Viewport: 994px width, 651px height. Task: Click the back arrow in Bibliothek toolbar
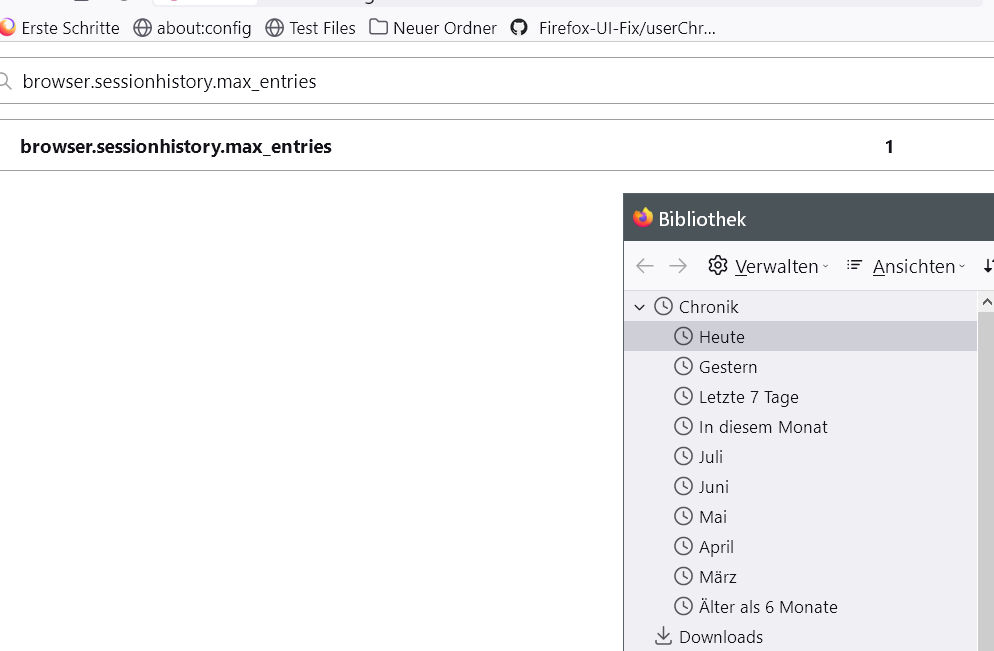tap(645, 266)
